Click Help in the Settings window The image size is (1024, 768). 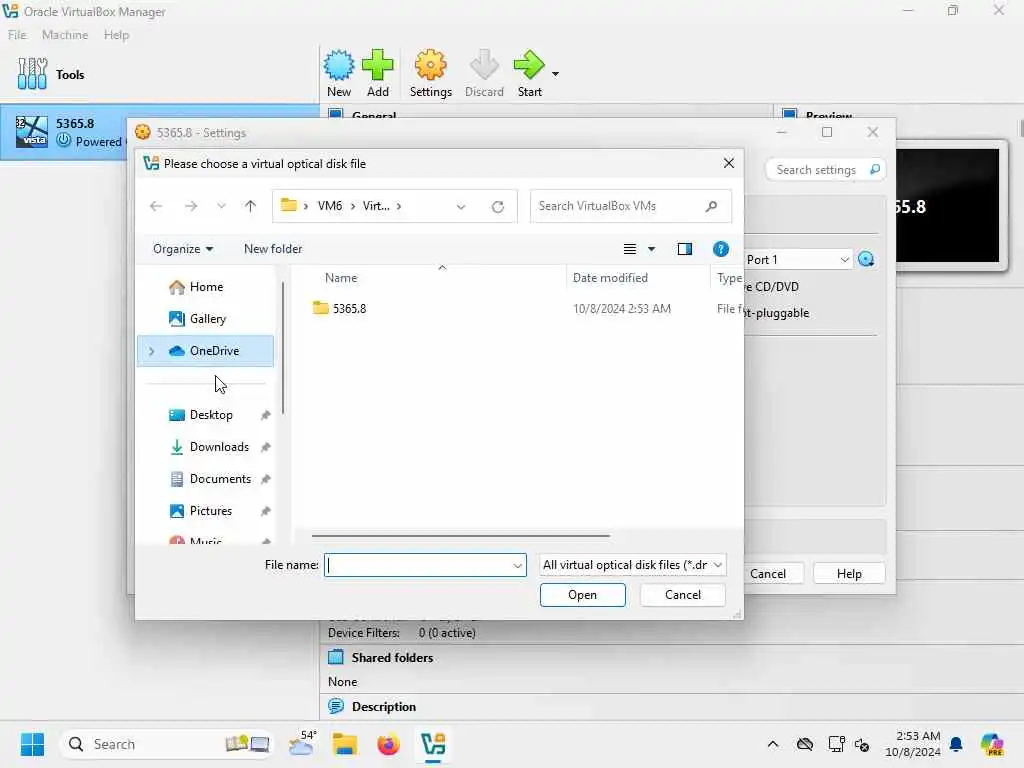click(x=849, y=573)
